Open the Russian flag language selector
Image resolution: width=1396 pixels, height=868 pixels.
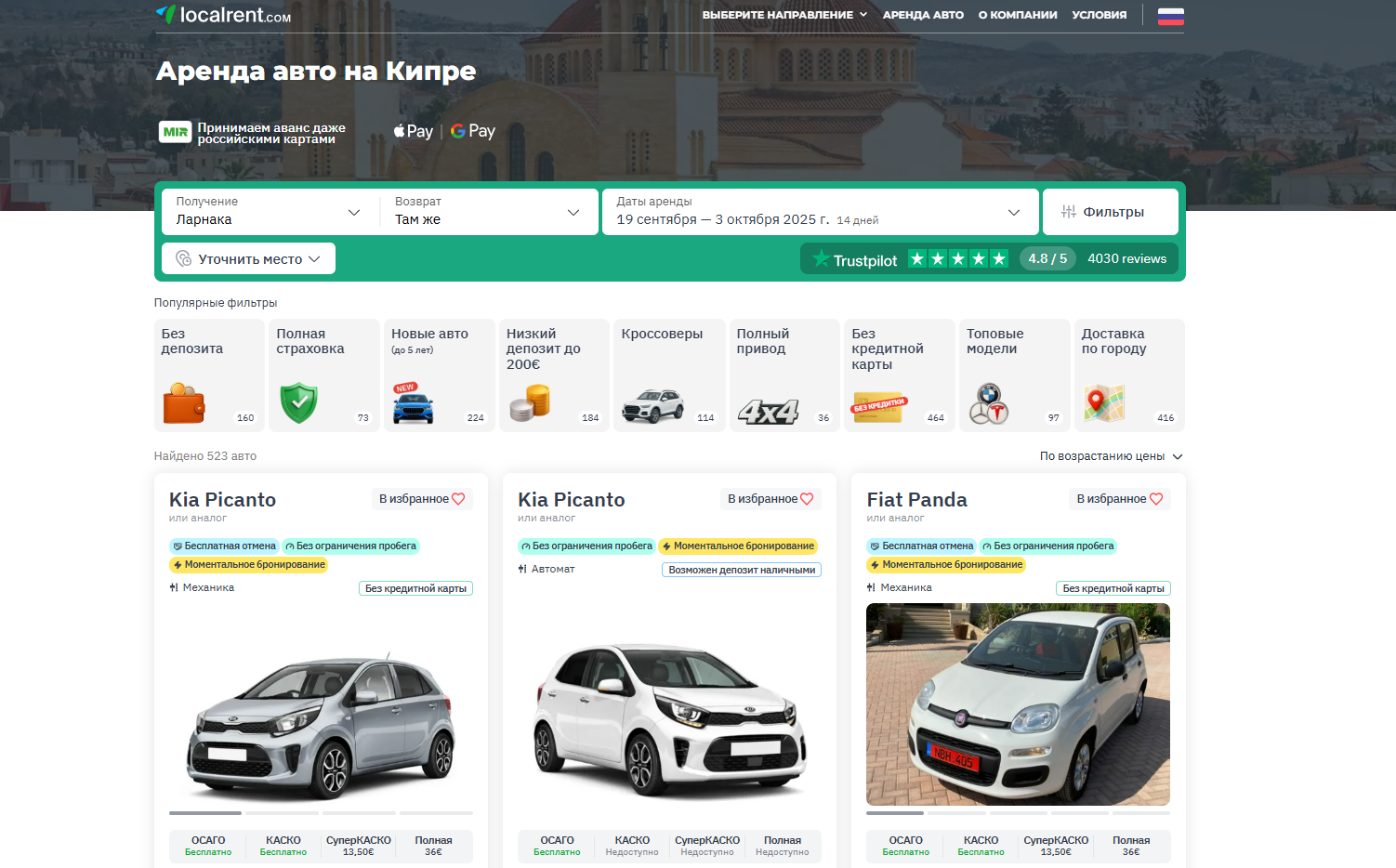coord(1170,16)
